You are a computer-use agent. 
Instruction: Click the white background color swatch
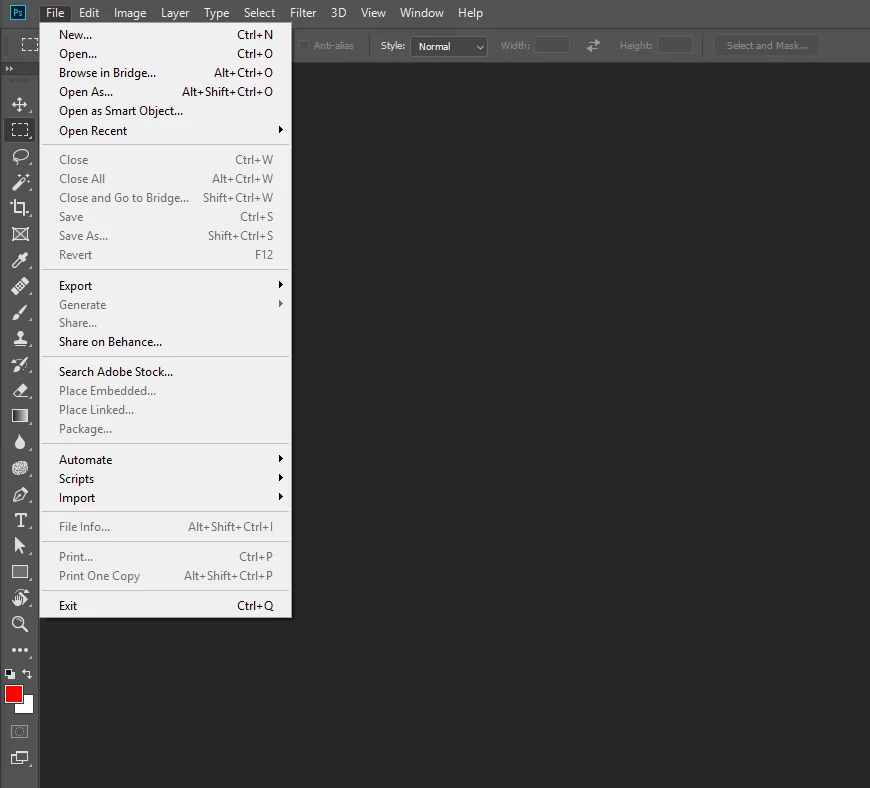(27, 706)
